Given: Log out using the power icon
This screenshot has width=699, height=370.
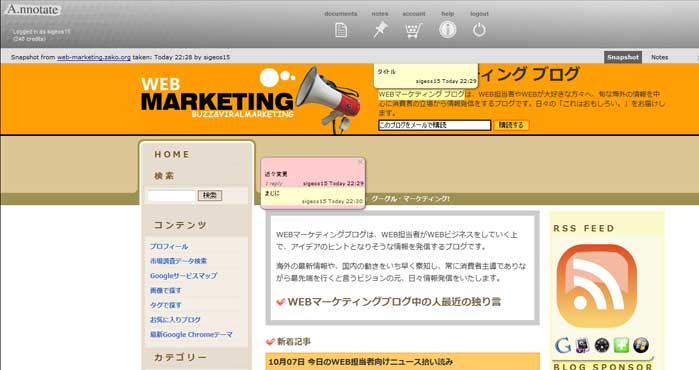Looking at the screenshot, I should point(479,30).
